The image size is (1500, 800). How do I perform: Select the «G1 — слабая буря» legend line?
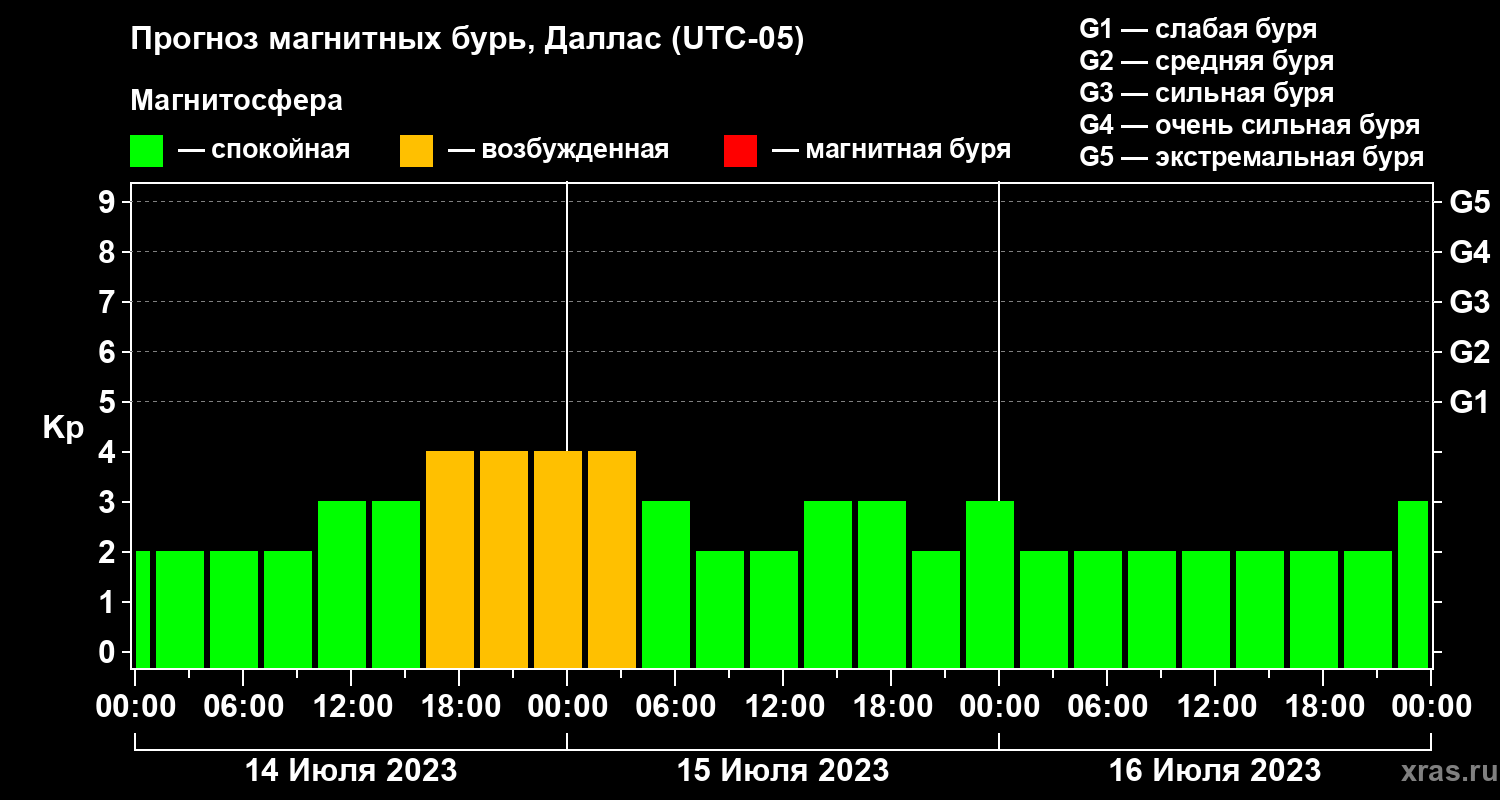pos(1198,29)
